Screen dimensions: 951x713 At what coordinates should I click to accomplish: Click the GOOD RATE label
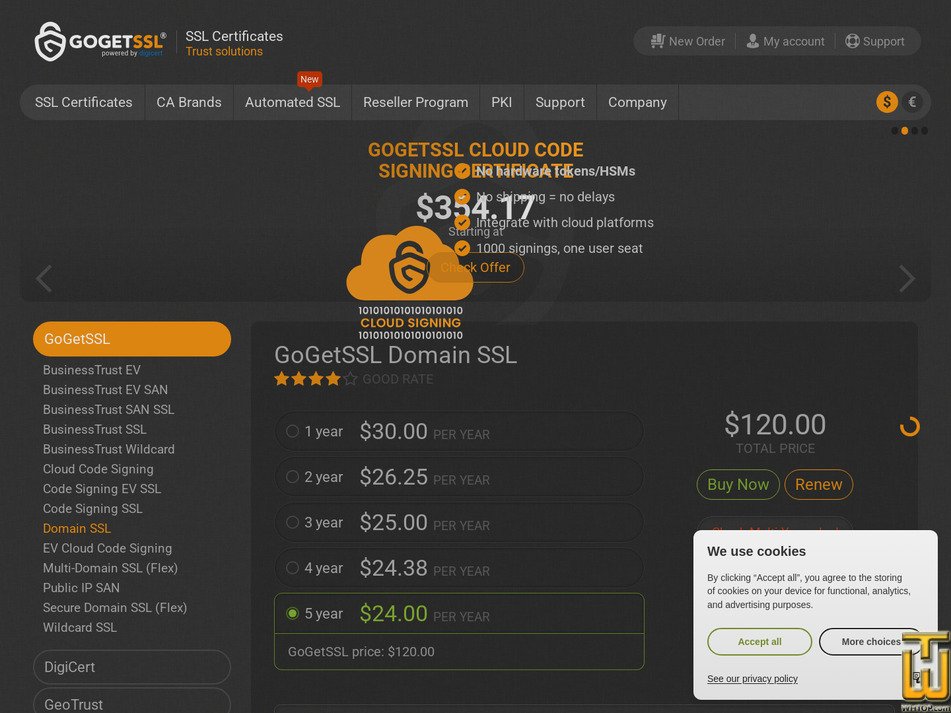(x=398, y=380)
